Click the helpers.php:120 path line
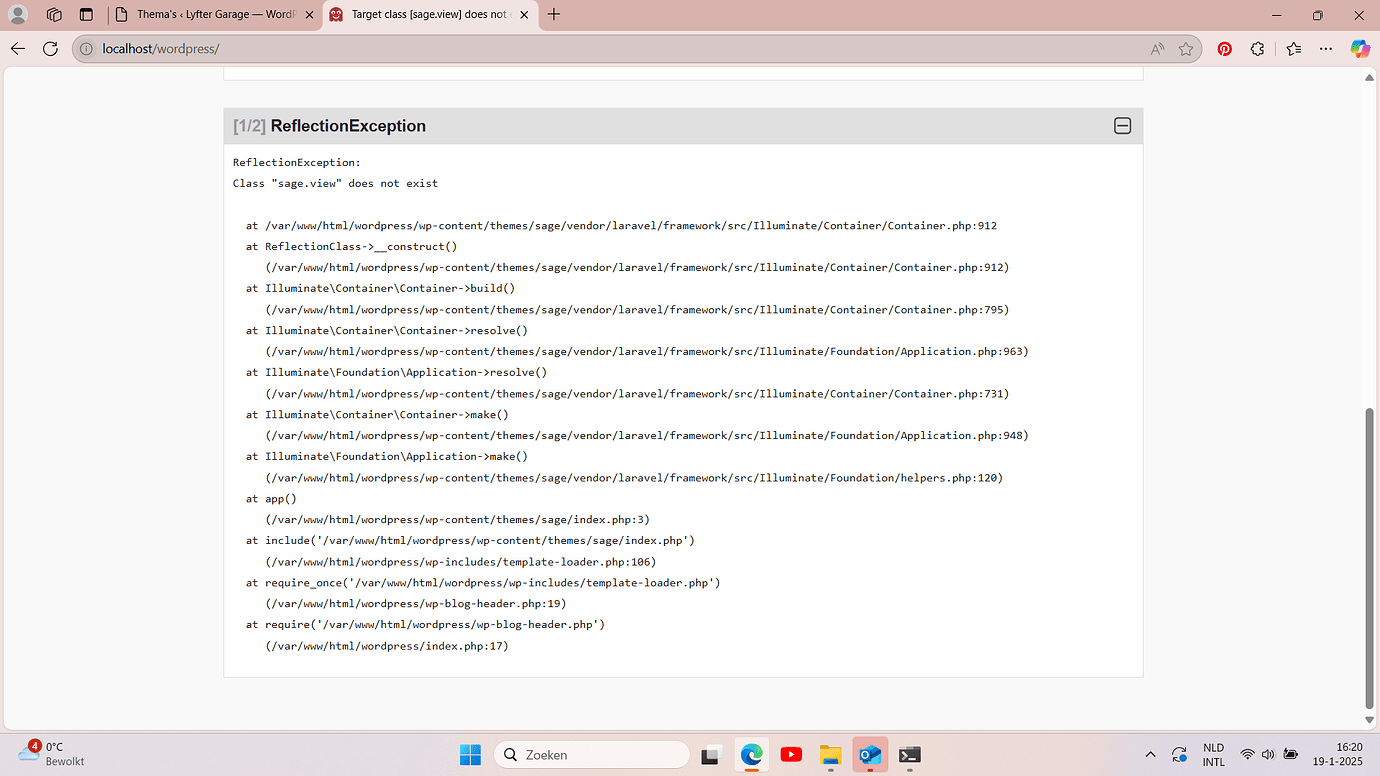Screen dimensions: 1380x776 (634, 477)
